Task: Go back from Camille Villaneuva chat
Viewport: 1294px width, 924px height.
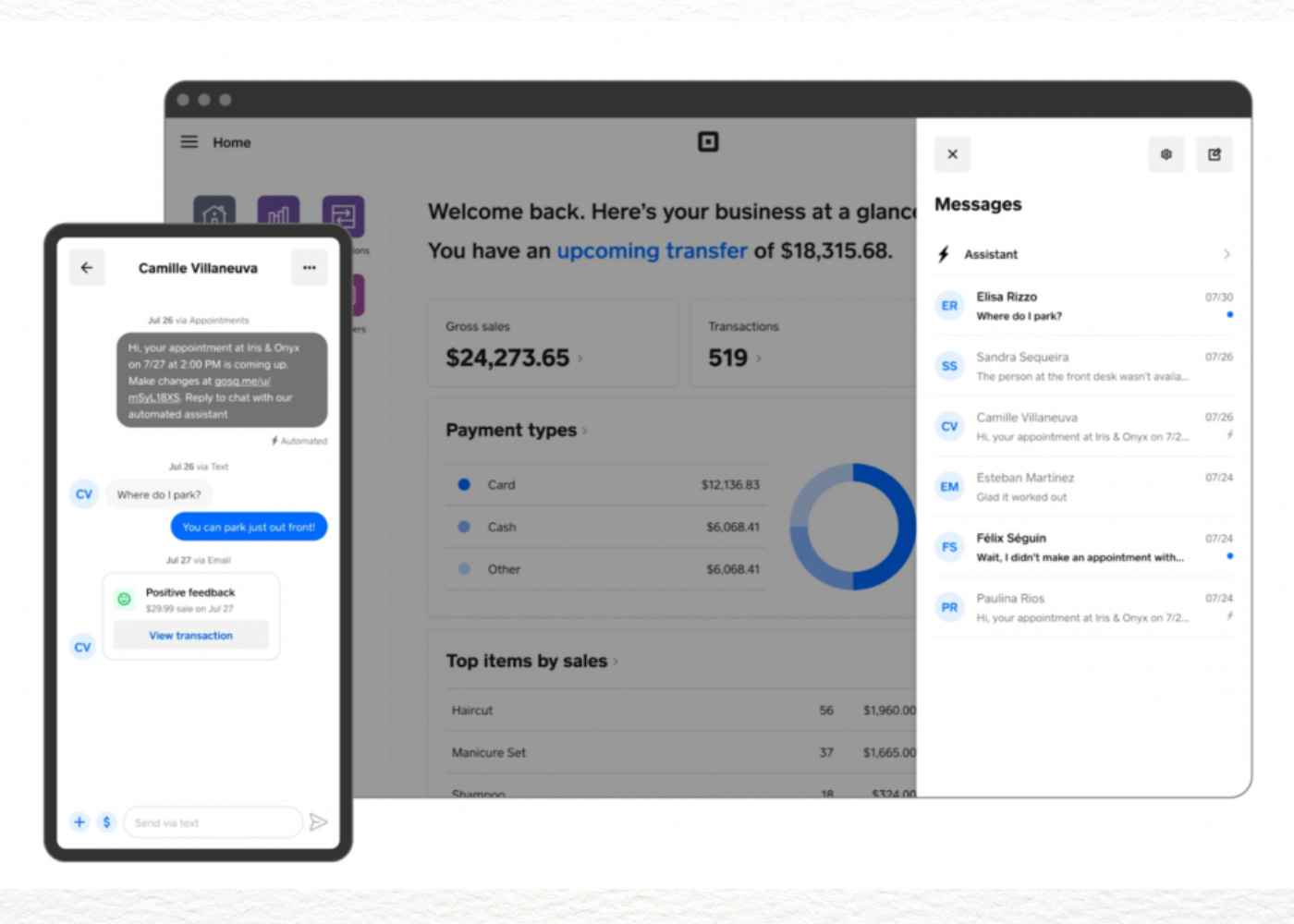Action: click(87, 268)
